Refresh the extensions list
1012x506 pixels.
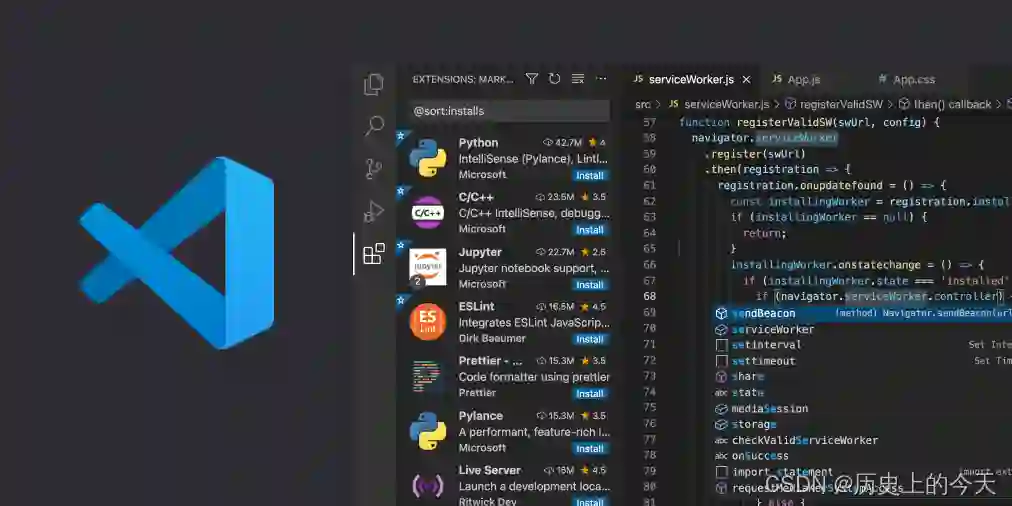click(554, 79)
